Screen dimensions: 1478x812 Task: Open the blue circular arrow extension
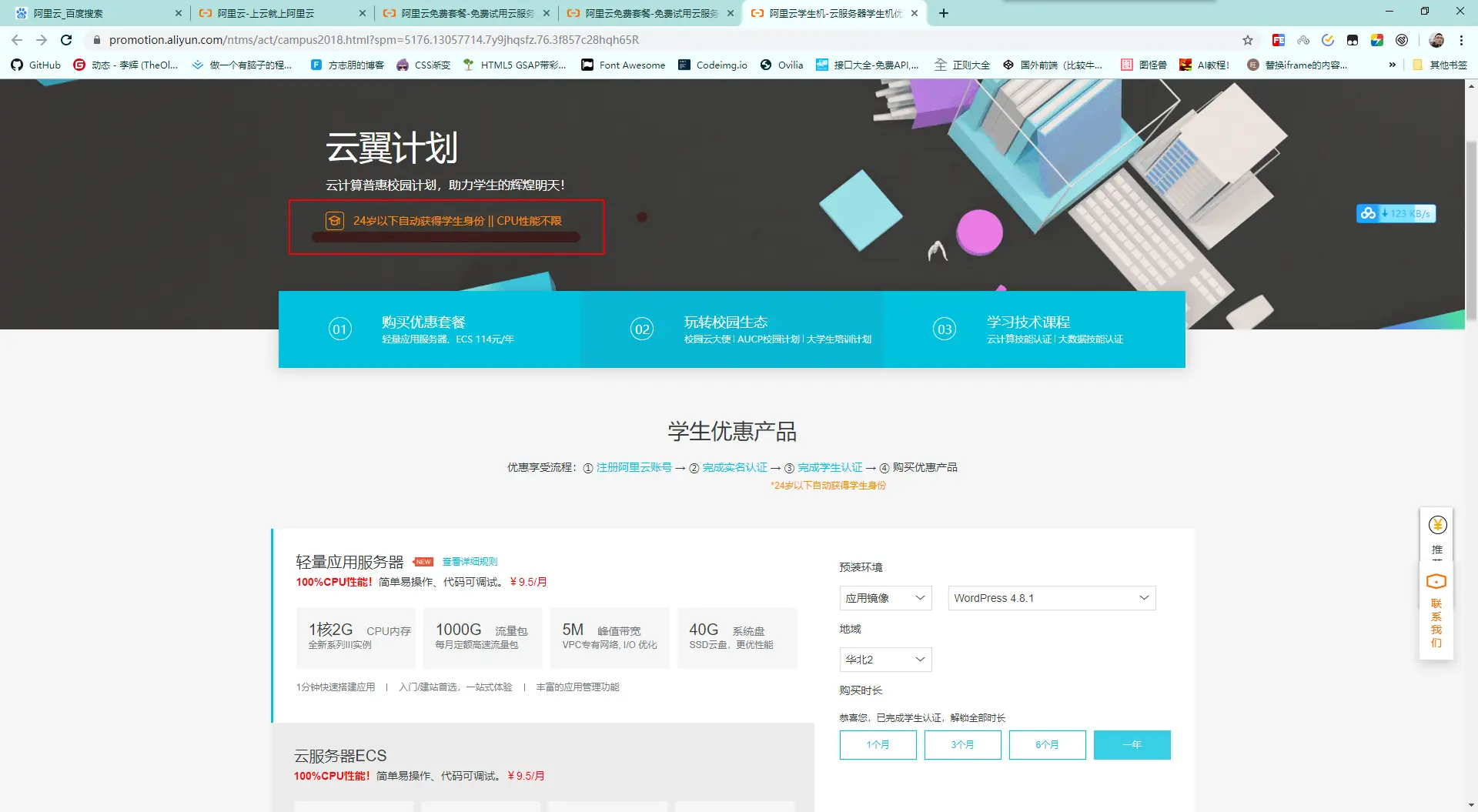point(1328,40)
